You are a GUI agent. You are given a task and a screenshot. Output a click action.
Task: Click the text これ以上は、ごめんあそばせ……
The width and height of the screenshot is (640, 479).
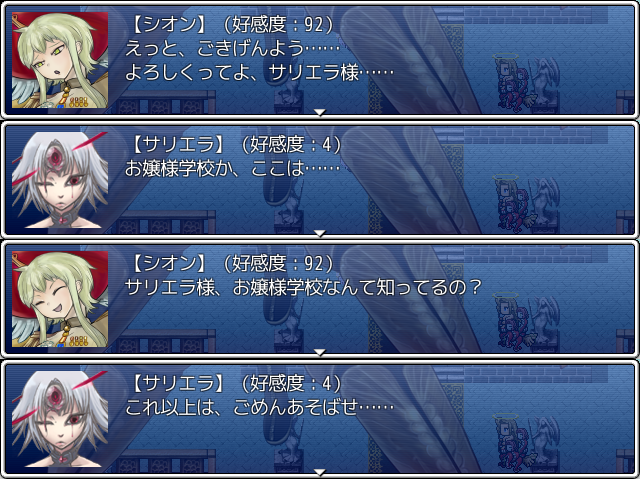(x=260, y=407)
